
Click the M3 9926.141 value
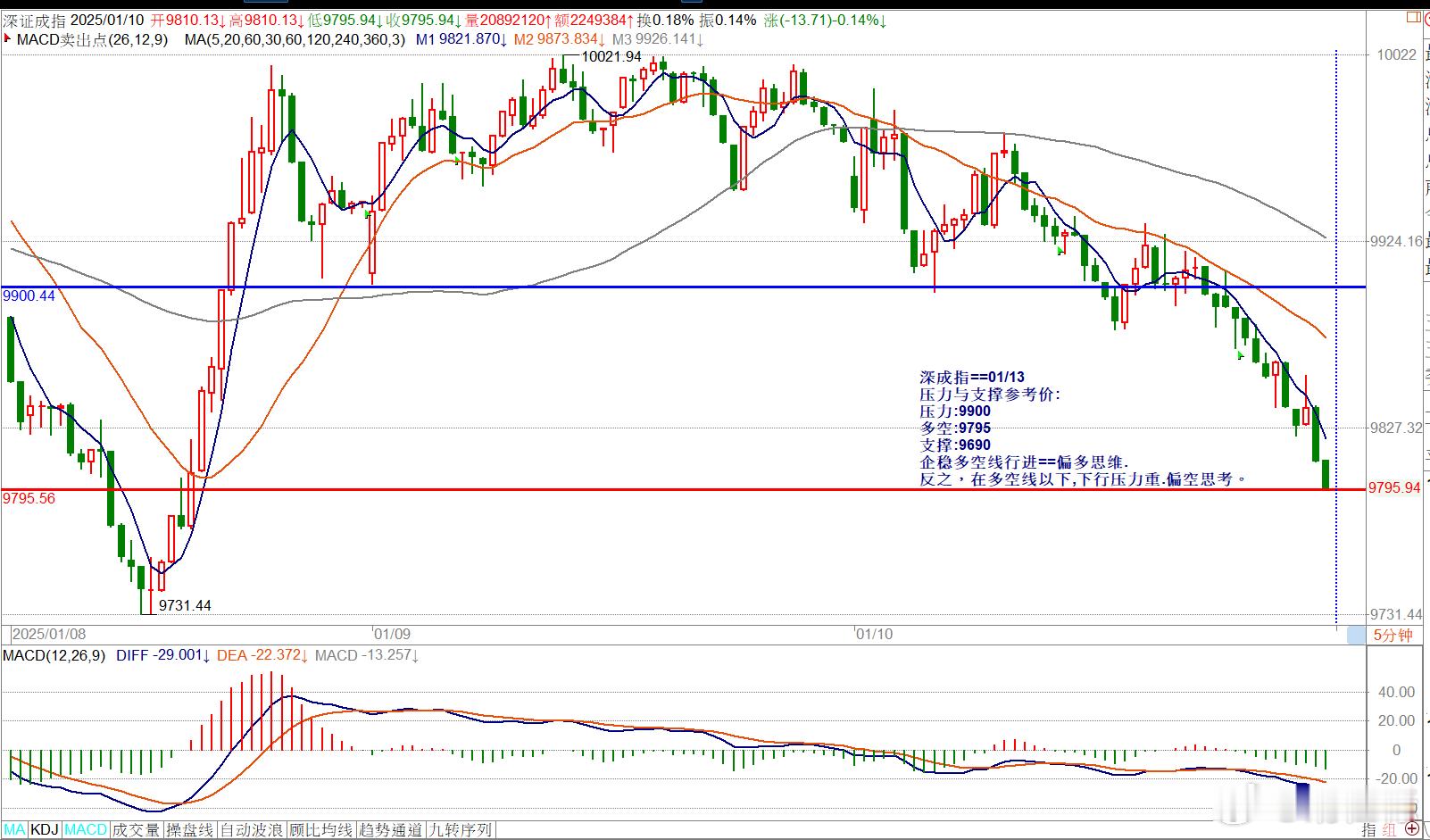tap(658, 39)
